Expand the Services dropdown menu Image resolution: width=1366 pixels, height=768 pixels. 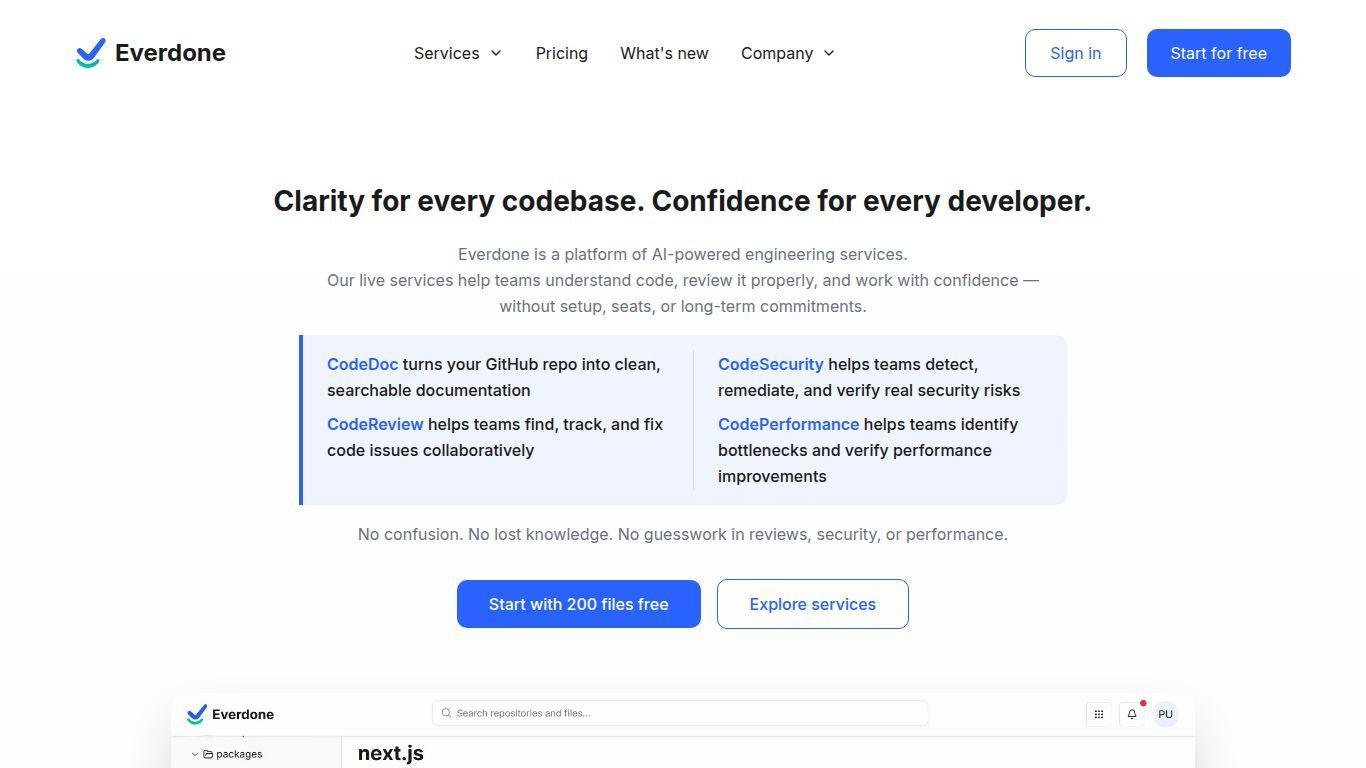point(457,53)
